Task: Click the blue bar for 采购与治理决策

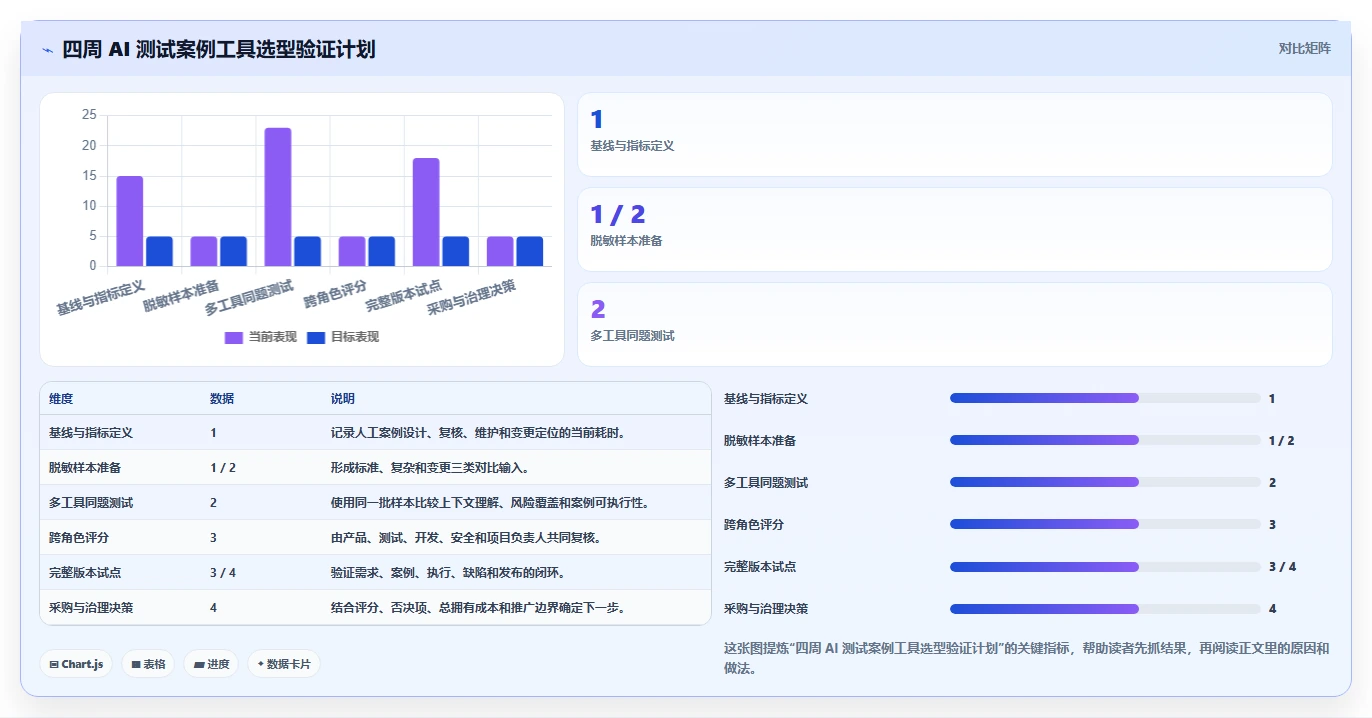Action: (530, 251)
